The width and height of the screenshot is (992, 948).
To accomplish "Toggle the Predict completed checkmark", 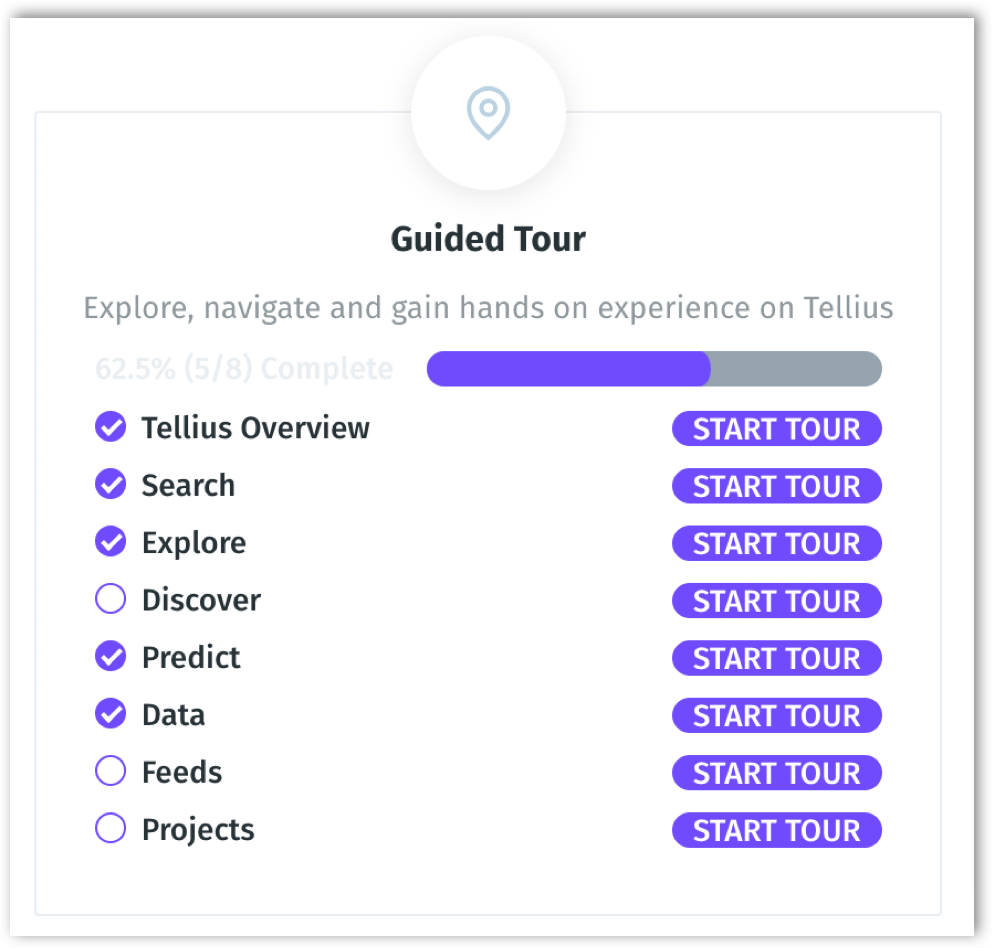I will click(110, 657).
